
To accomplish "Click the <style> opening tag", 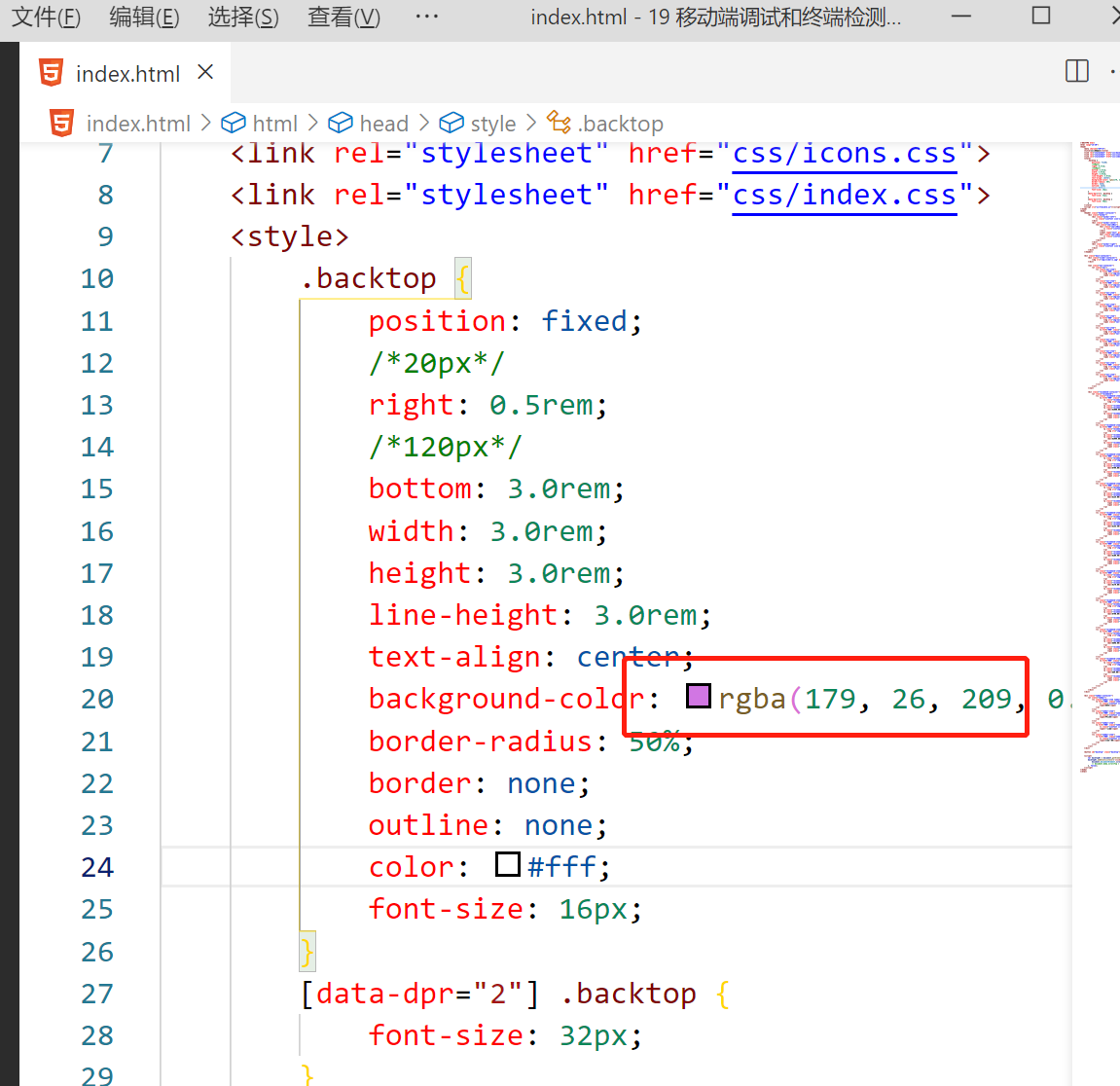I will coord(289,236).
